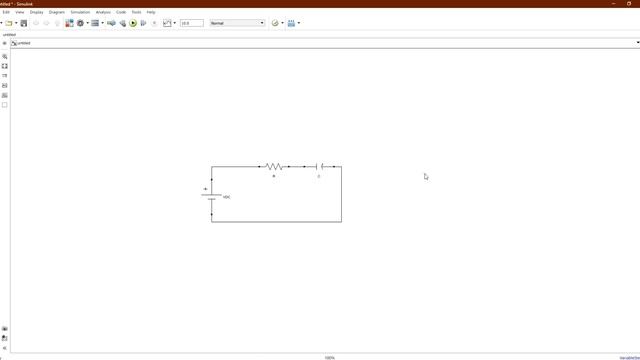Click the Build Model icon
This screenshot has width=640, height=360.
coord(291,23)
